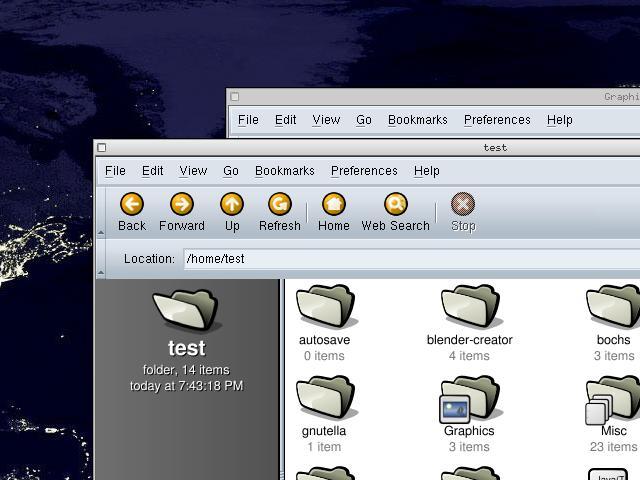This screenshot has height=480, width=640.
Task: Click the sidebar 'test' folder title text
Action: tap(187, 348)
